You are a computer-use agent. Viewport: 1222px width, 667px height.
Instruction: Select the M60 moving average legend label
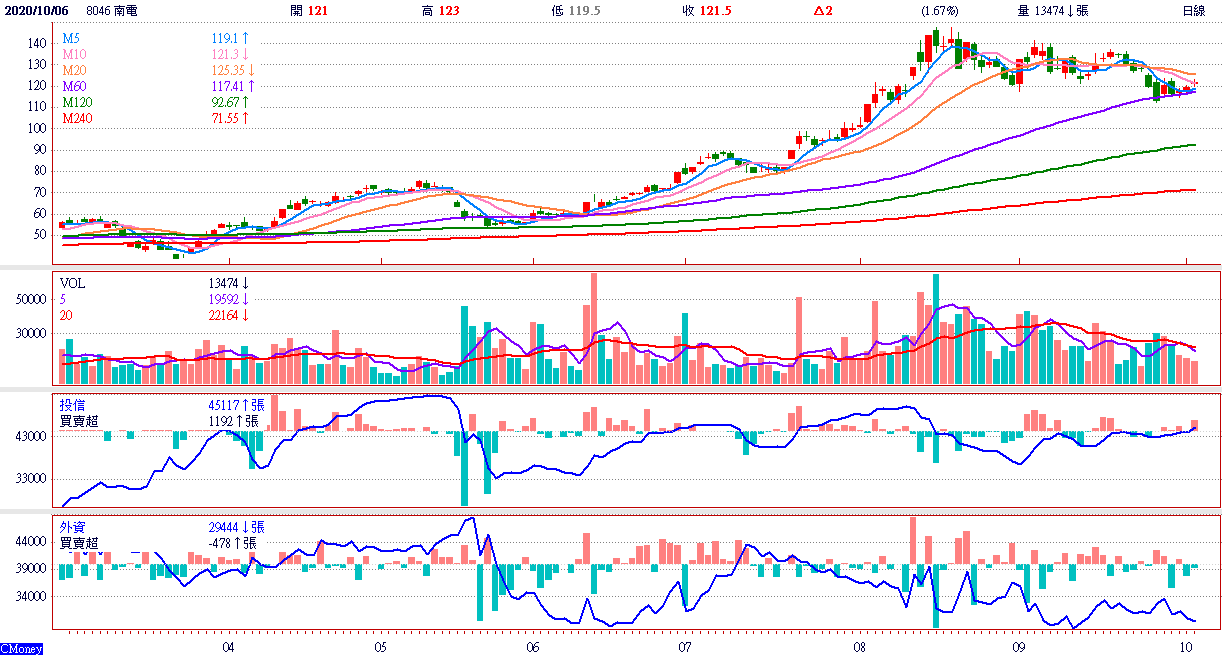(75, 87)
